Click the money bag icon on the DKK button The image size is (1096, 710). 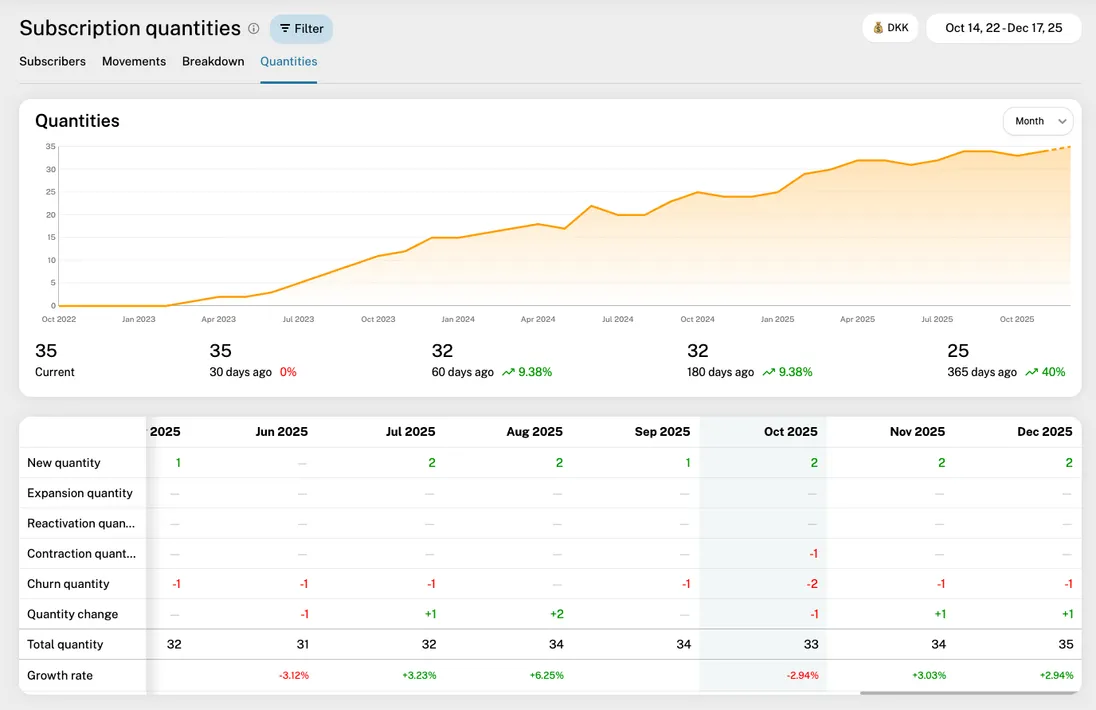point(878,27)
